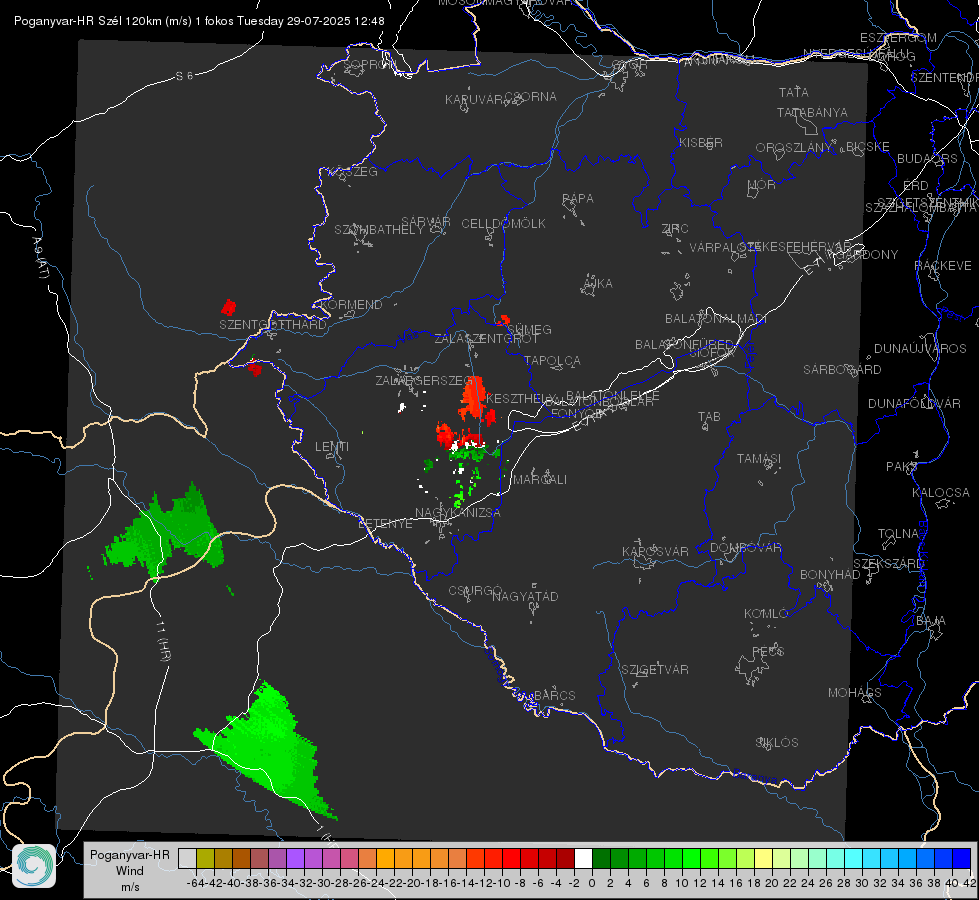Select the SUMEG town label

pos(529,330)
